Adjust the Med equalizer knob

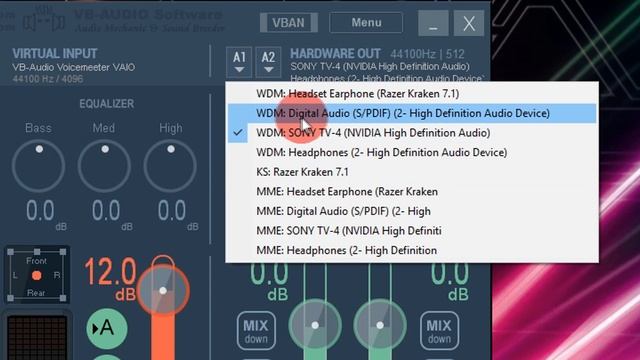pos(104,166)
